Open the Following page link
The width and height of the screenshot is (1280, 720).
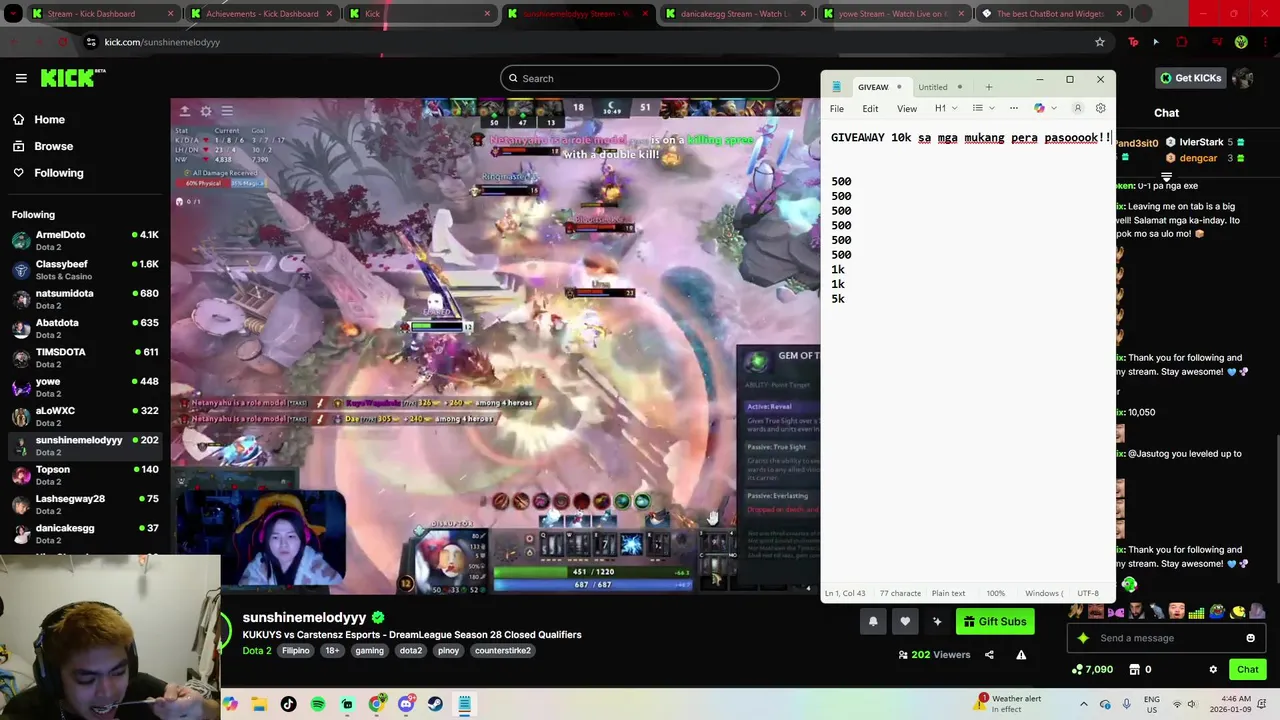(58, 173)
